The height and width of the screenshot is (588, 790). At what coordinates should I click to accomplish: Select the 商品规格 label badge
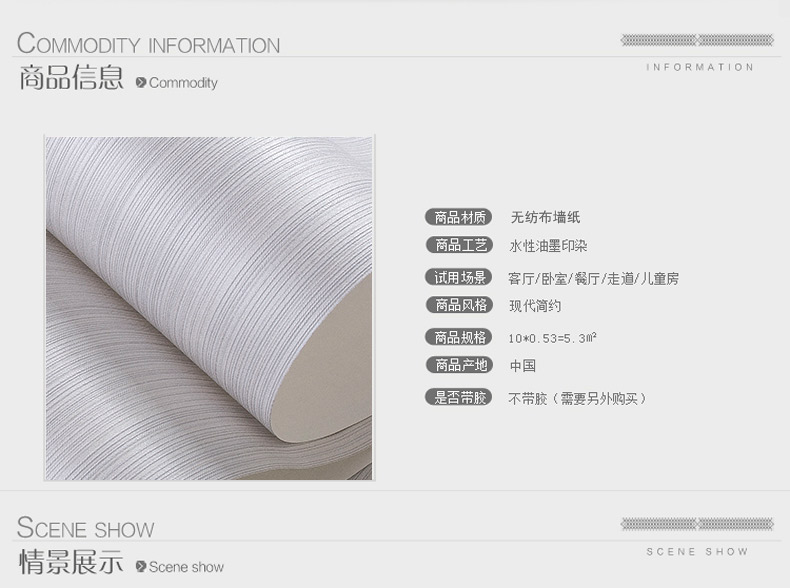(x=459, y=337)
